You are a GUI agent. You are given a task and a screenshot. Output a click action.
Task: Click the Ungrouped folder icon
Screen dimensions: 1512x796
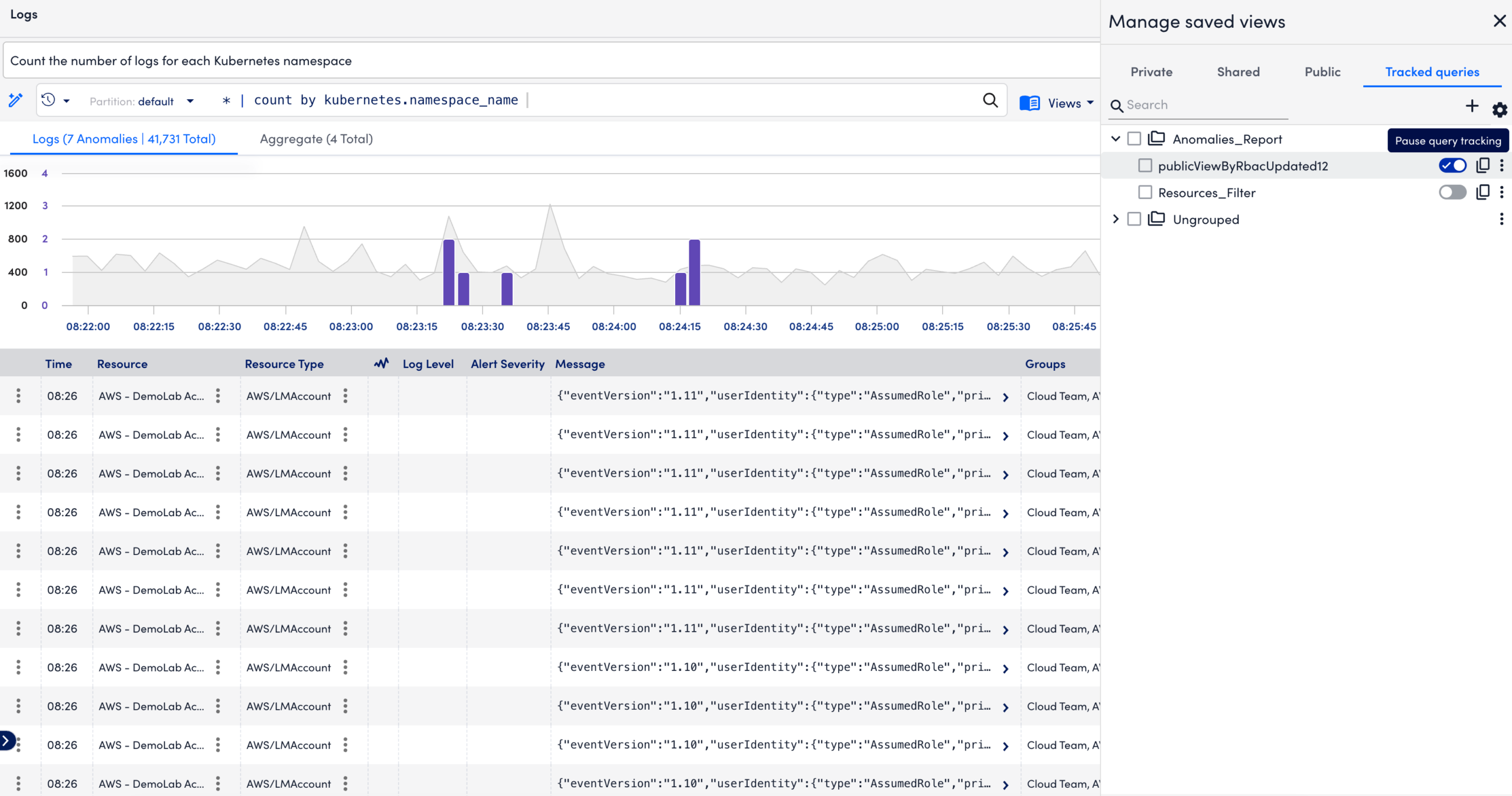(x=1156, y=219)
